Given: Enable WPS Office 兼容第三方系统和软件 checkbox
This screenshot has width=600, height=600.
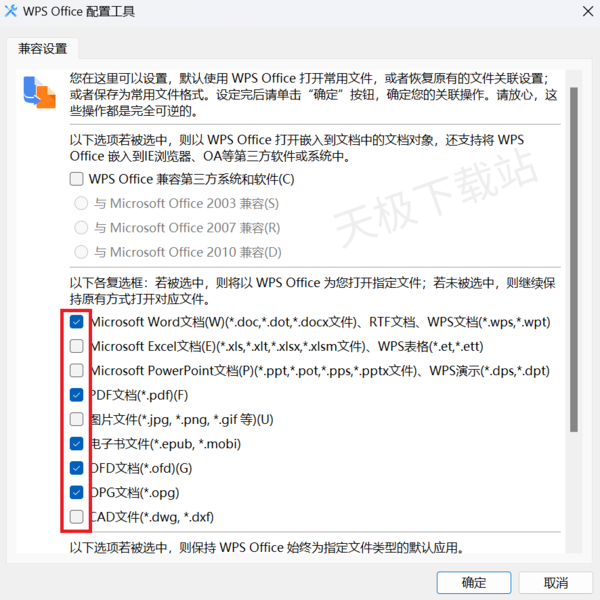Looking at the screenshot, I should pyautogui.click(x=77, y=179).
